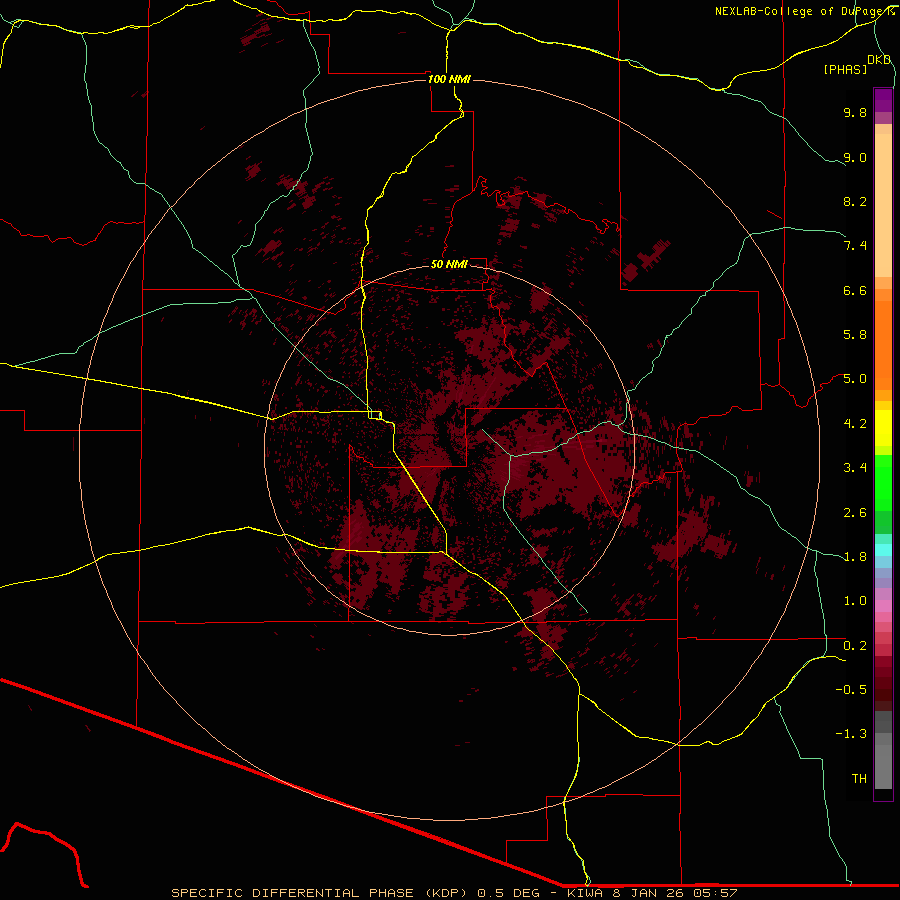Screen dimensions: 900x900
Task: Click the 8.2 scale value label
Action: [x=855, y=201]
